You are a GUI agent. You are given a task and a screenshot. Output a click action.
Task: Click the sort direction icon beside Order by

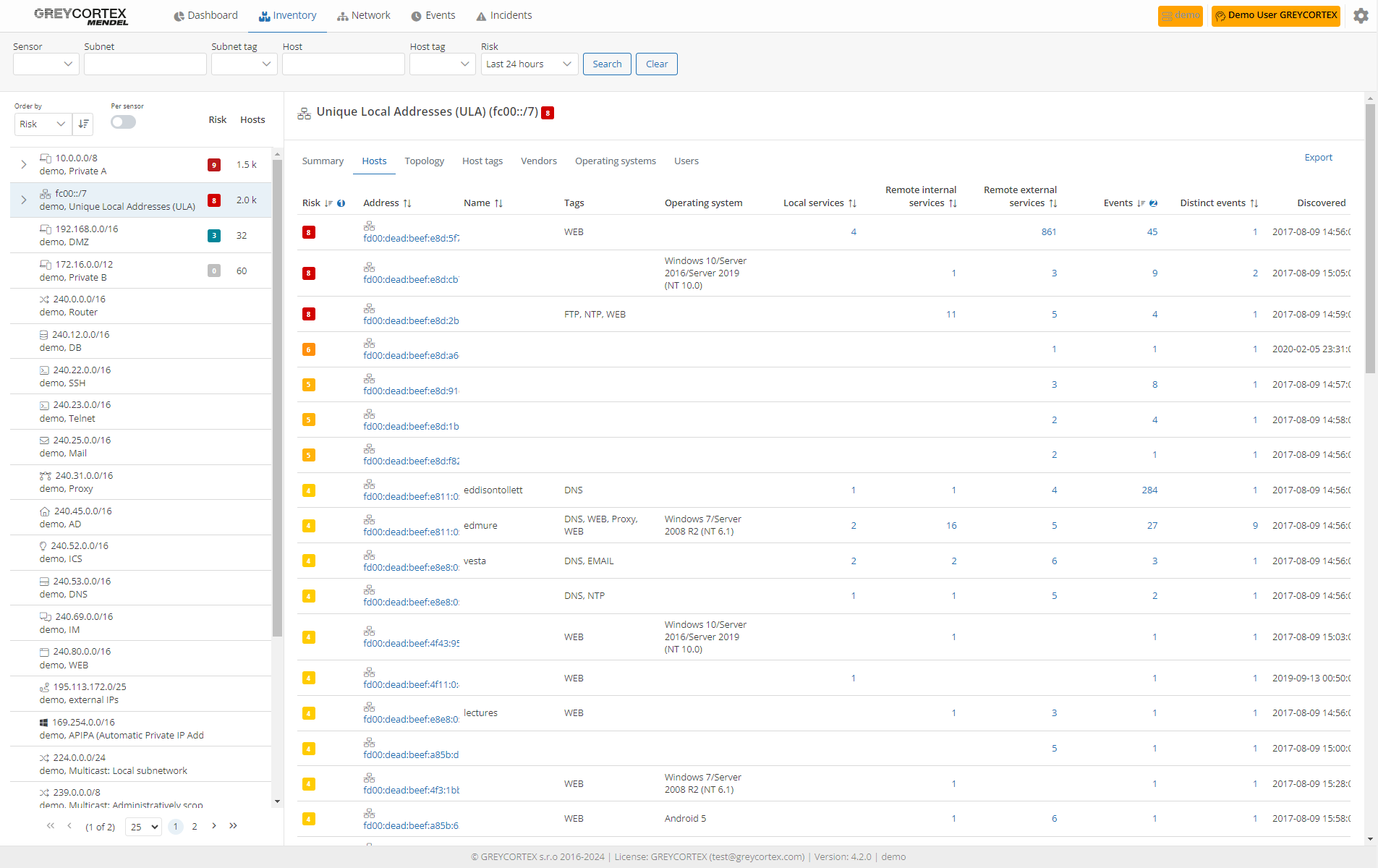pos(83,123)
